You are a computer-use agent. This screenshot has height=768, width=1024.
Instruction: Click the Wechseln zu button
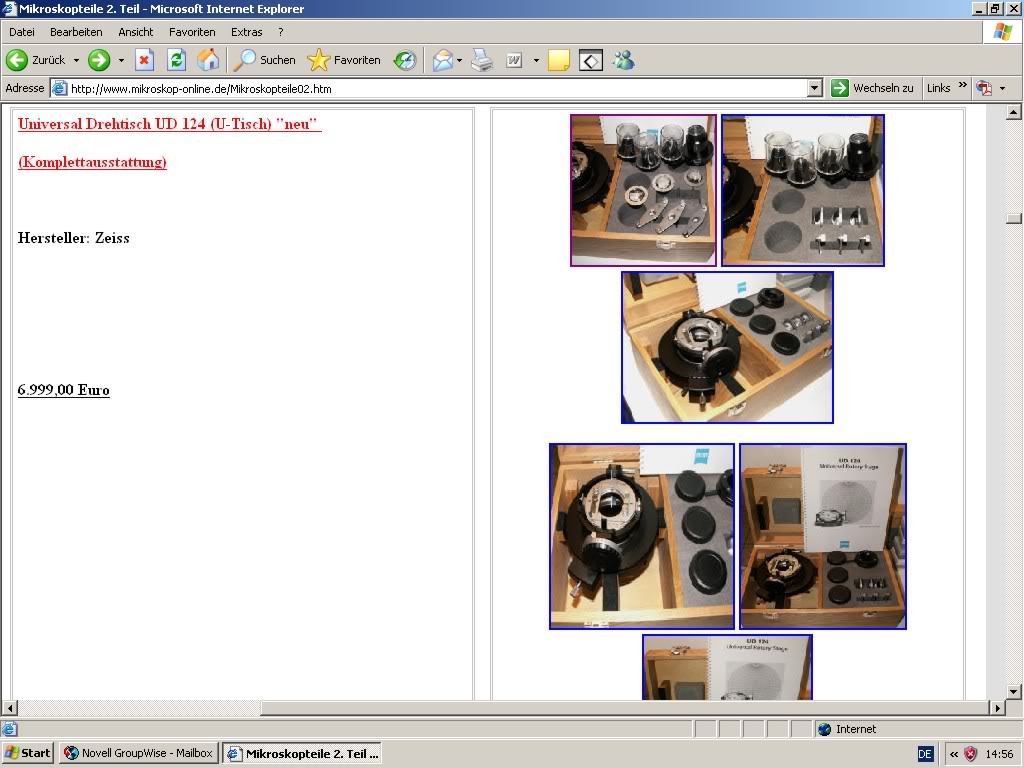pos(873,88)
